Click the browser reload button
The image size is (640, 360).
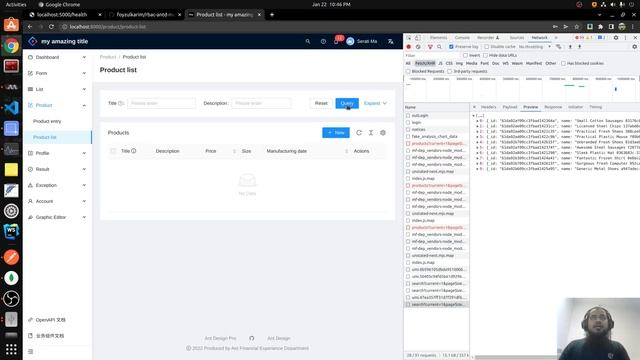pyautogui.click(x=51, y=27)
